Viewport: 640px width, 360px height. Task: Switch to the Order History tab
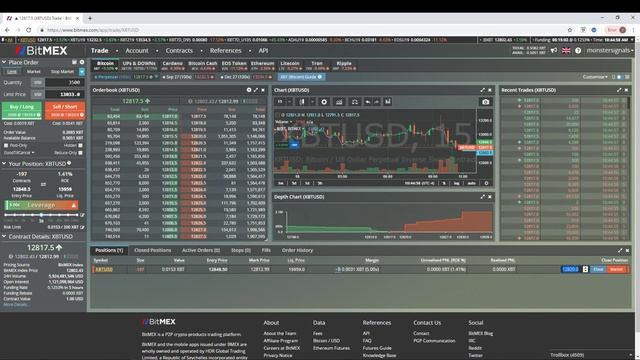pyautogui.click(x=297, y=250)
